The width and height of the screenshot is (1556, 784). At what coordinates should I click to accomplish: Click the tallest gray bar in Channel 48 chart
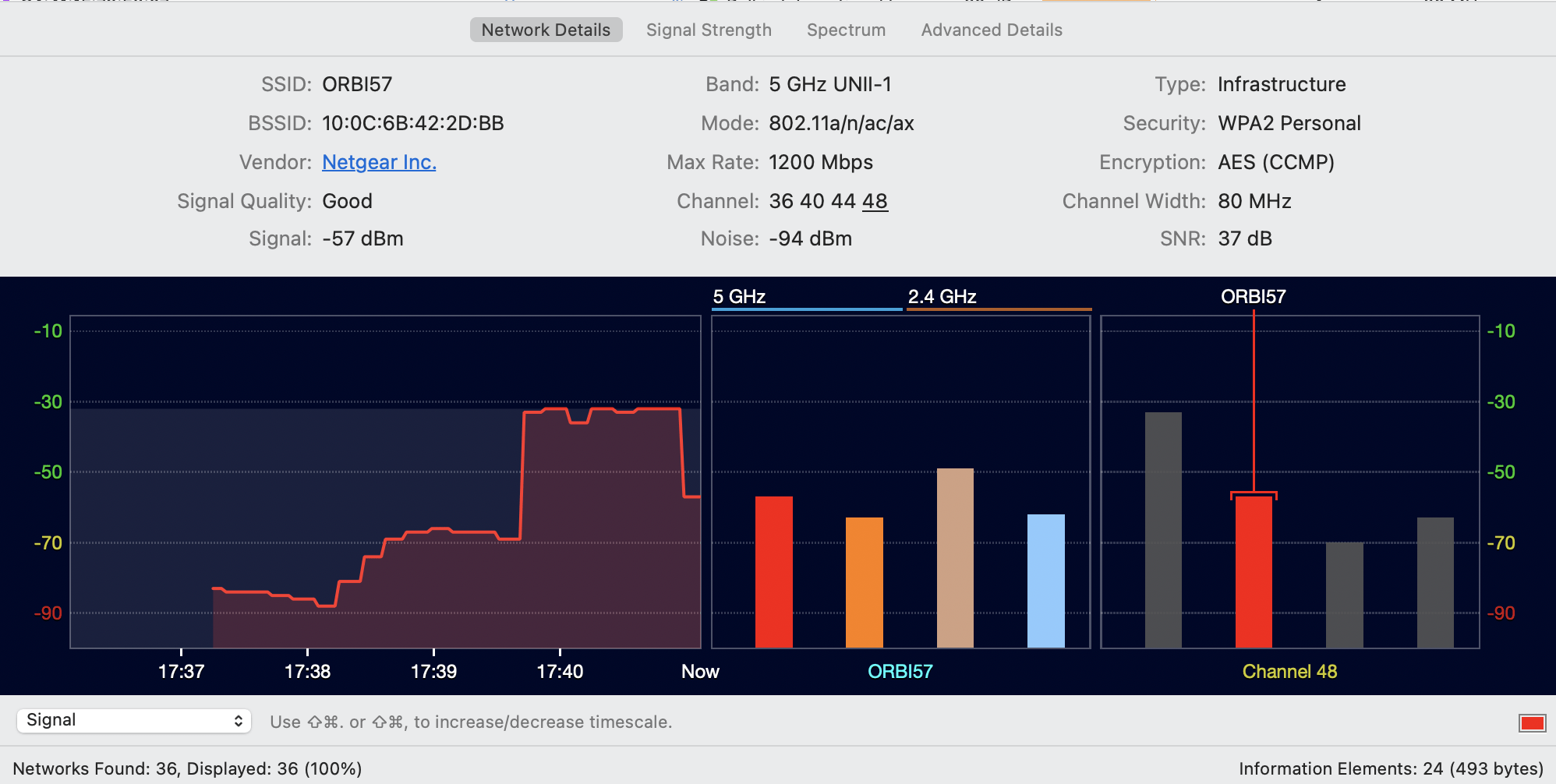1163,529
